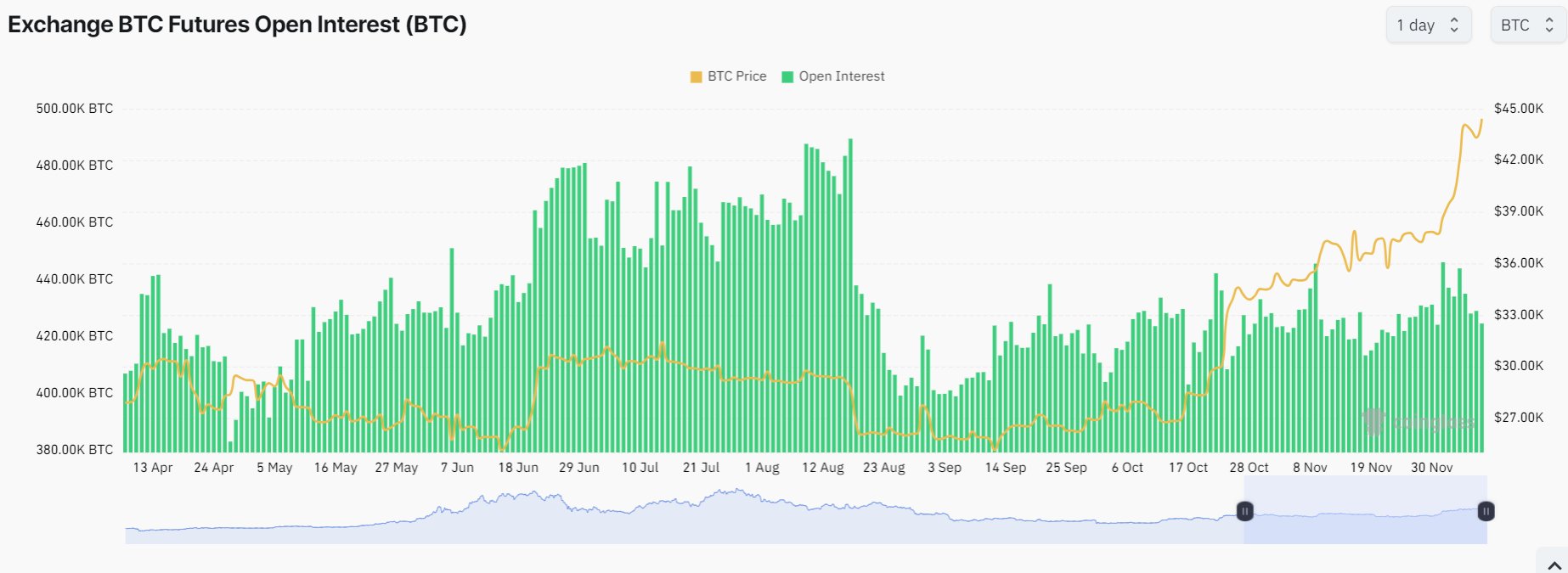Click the left range slider handle
The image size is (1568, 573).
[1244, 511]
